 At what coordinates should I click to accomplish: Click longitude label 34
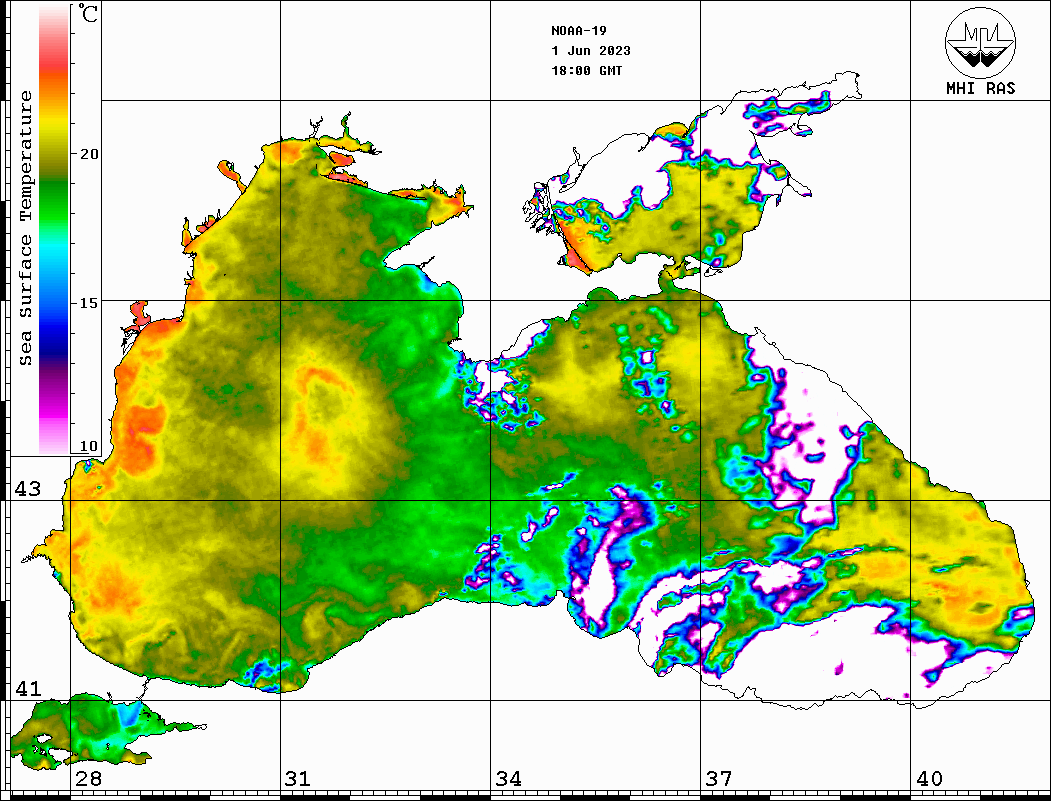508,779
